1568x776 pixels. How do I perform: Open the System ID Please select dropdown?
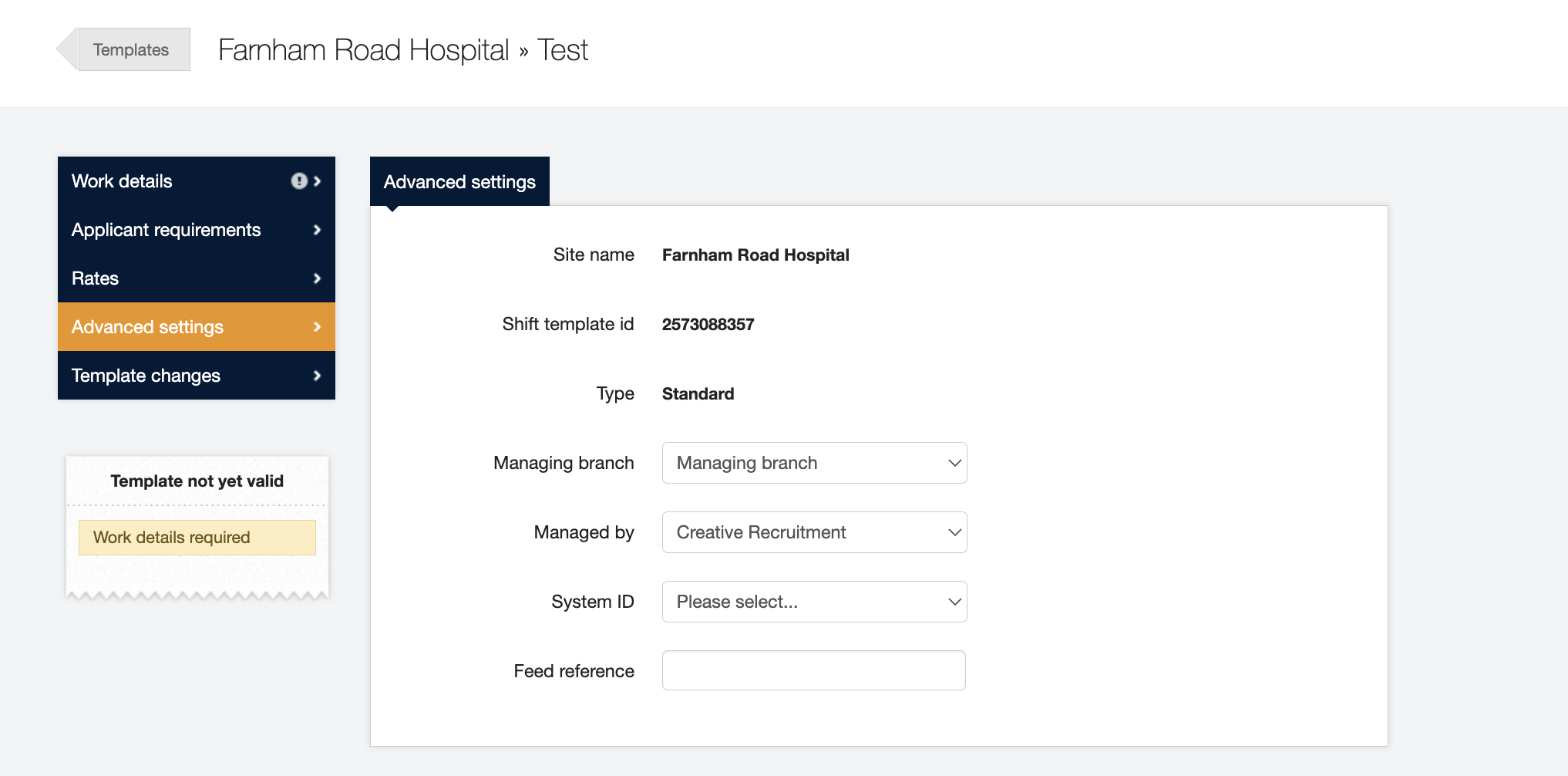[x=814, y=602]
